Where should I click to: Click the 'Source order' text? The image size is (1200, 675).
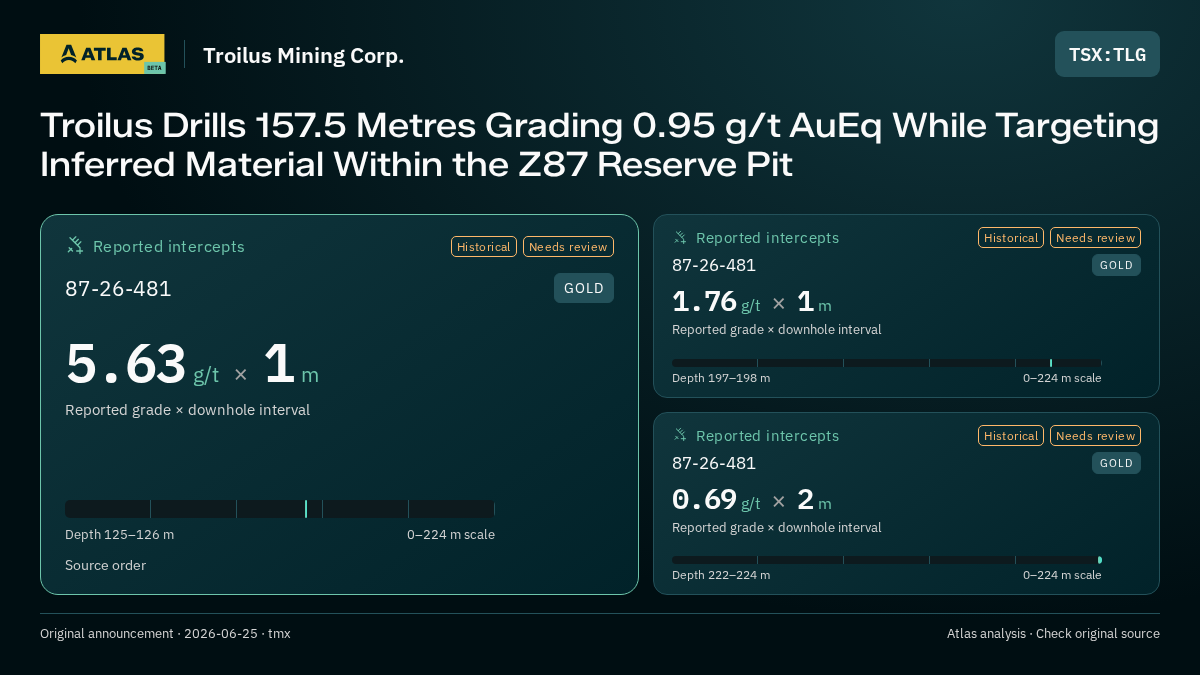[105, 566]
